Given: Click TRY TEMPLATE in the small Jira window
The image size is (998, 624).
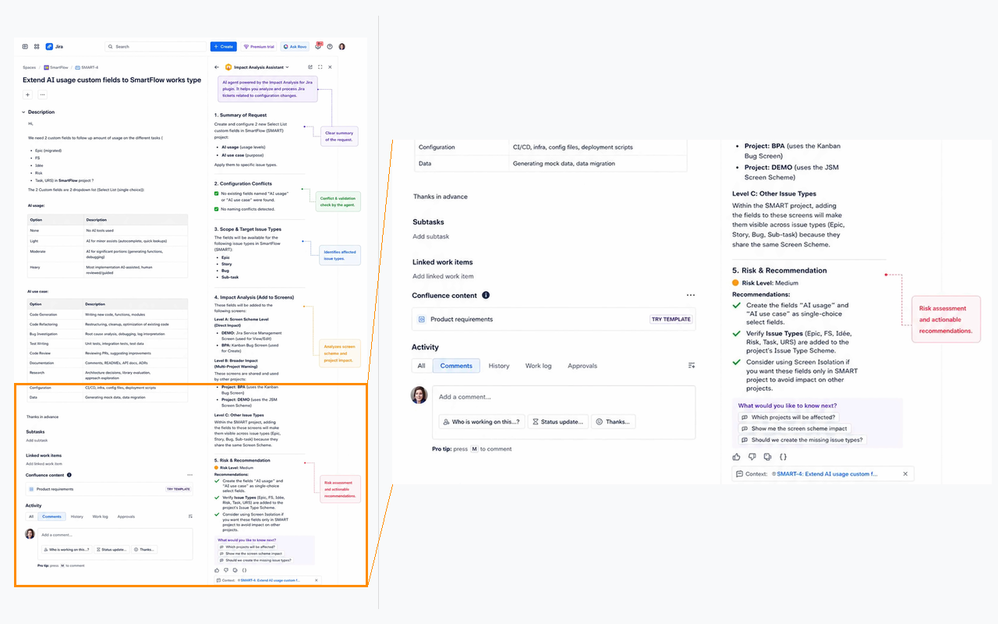Looking at the screenshot, I should pos(178,489).
